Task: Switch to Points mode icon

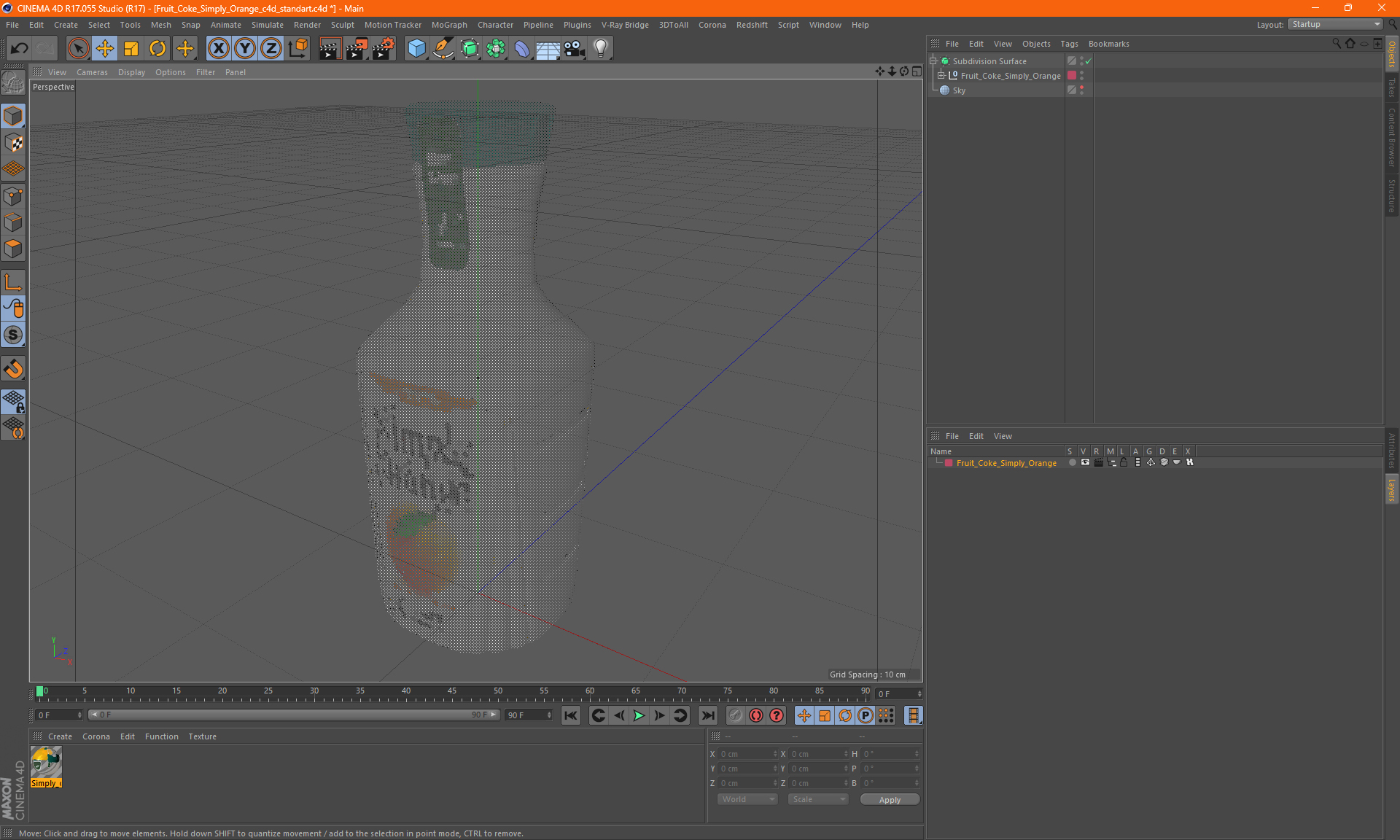Action: point(13,196)
